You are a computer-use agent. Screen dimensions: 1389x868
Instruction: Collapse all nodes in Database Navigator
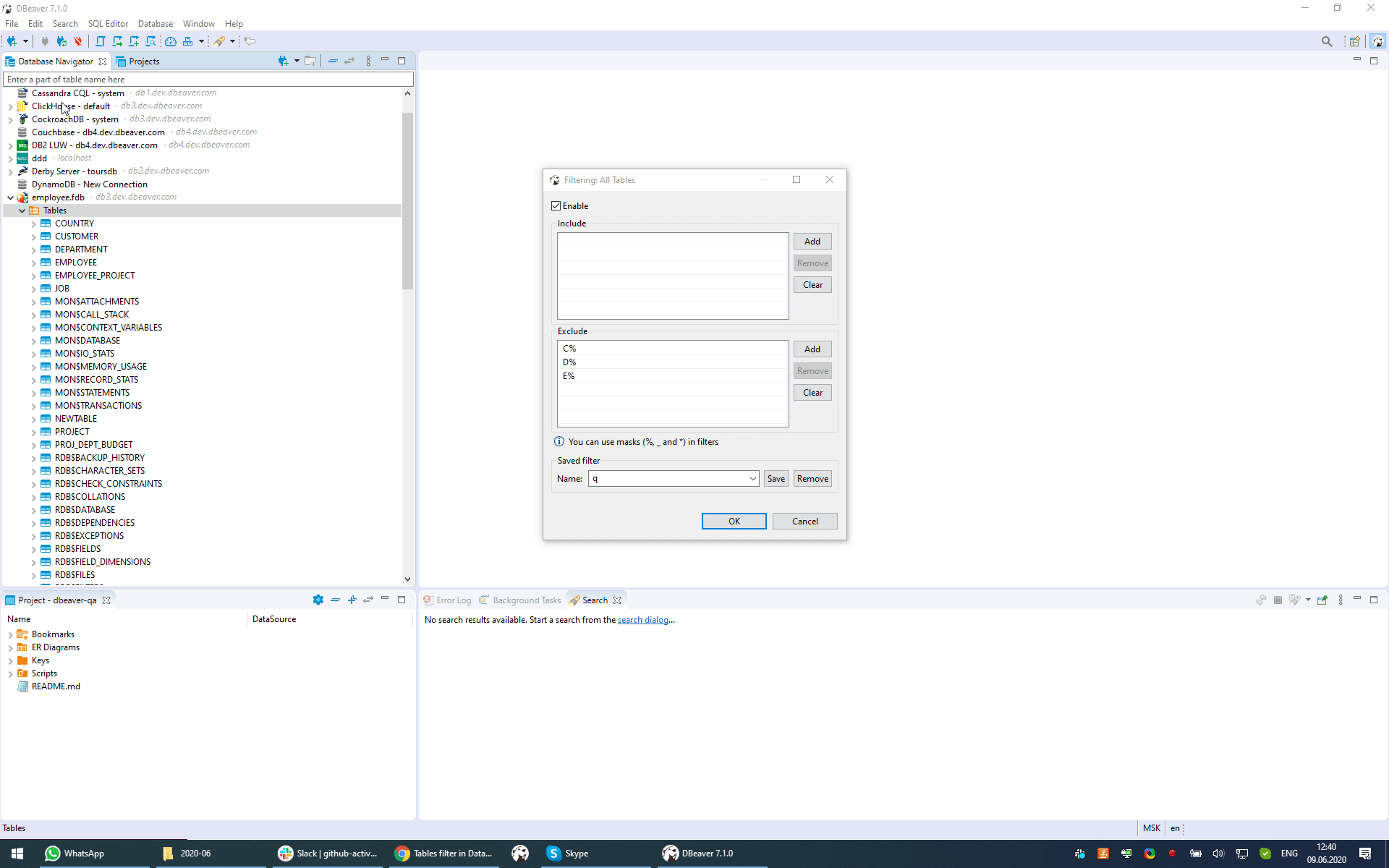[x=333, y=61]
